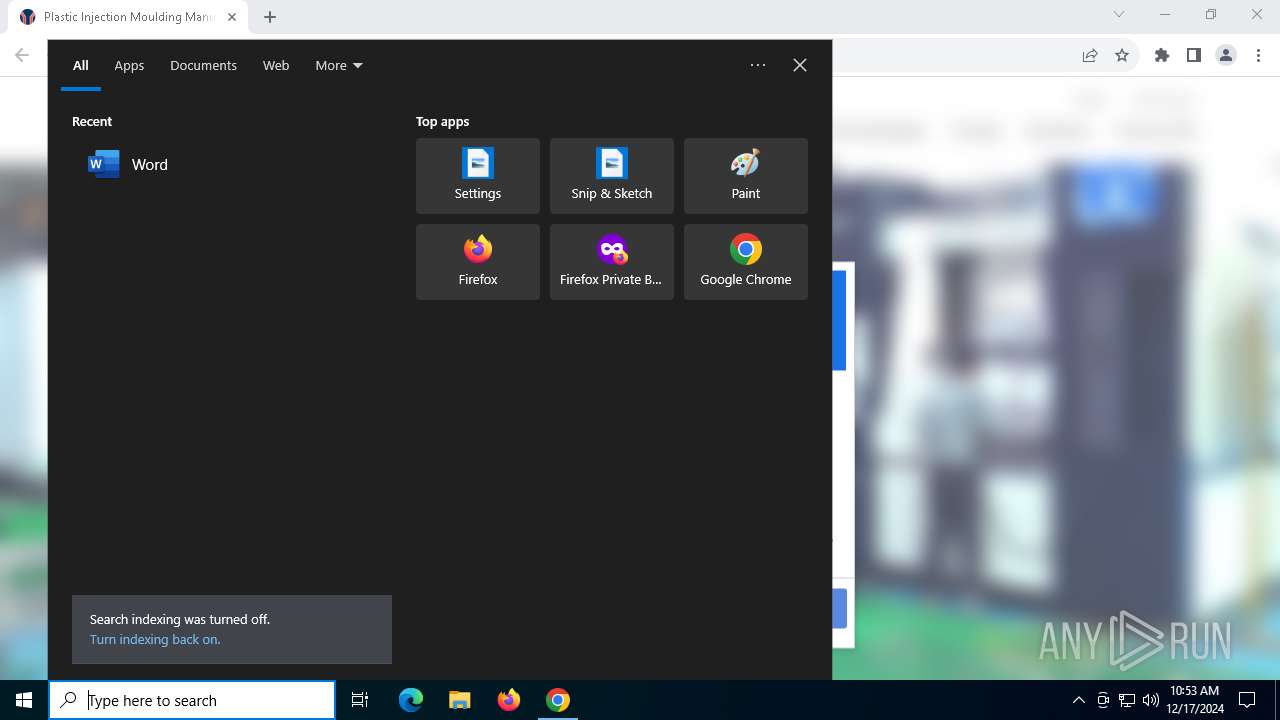Open a new Chrome tab

pyautogui.click(x=270, y=17)
